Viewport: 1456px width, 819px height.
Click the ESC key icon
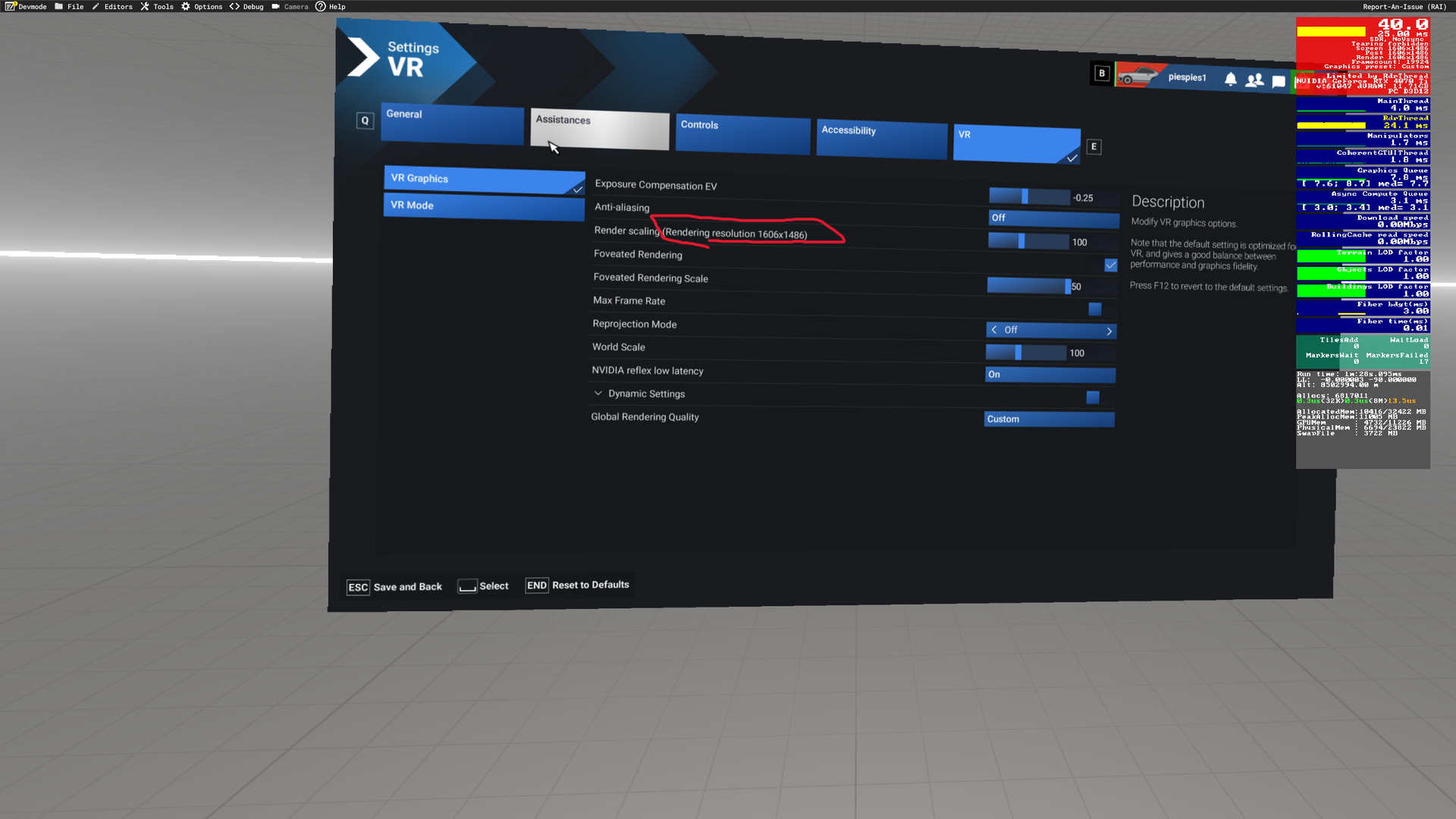tap(358, 588)
